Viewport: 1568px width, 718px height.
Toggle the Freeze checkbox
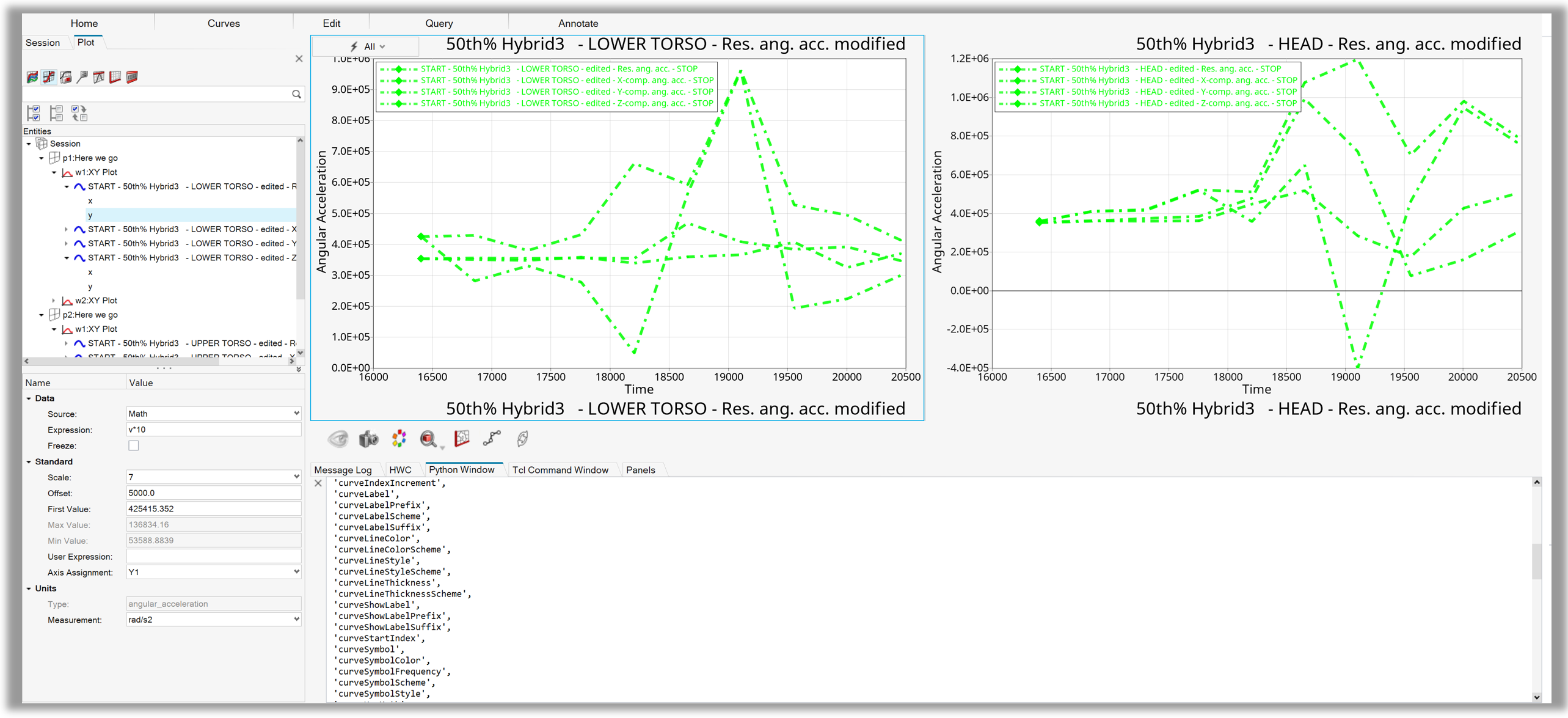[x=134, y=445]
